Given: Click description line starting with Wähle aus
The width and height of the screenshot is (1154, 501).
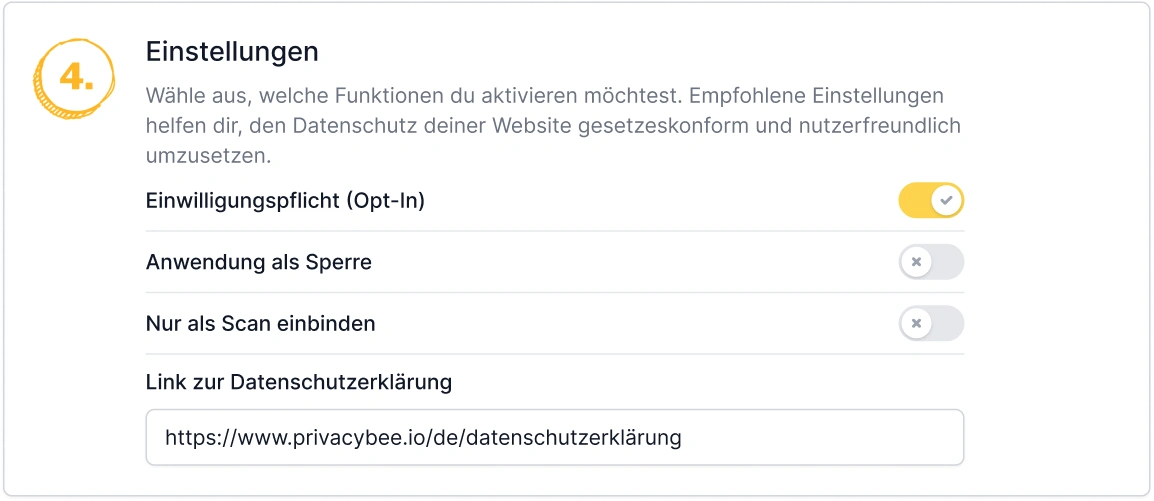Looking at the screenshot, I should (544, 97).
